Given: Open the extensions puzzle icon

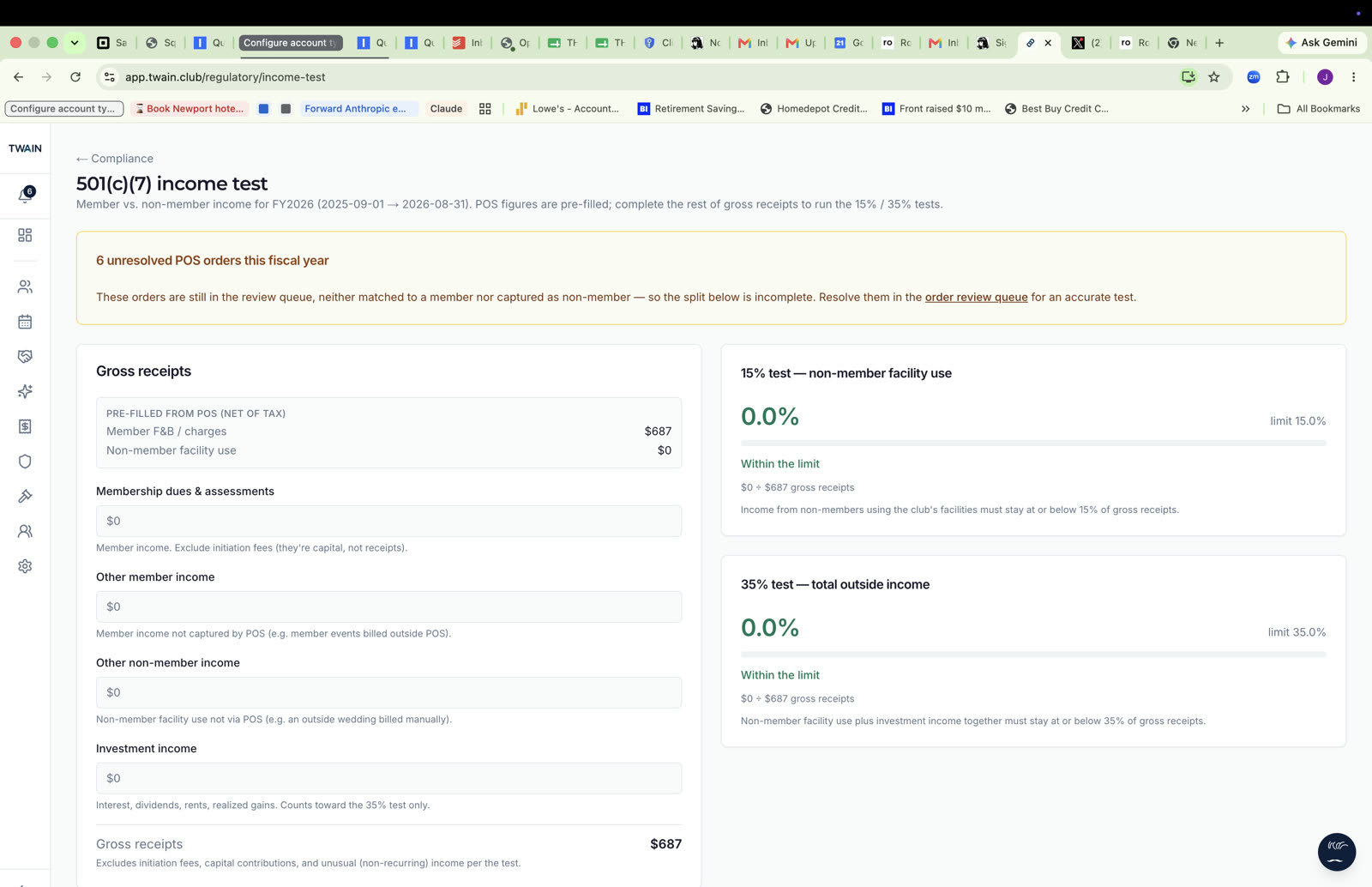Looking at the screenshot, I should pos(1283,77).
